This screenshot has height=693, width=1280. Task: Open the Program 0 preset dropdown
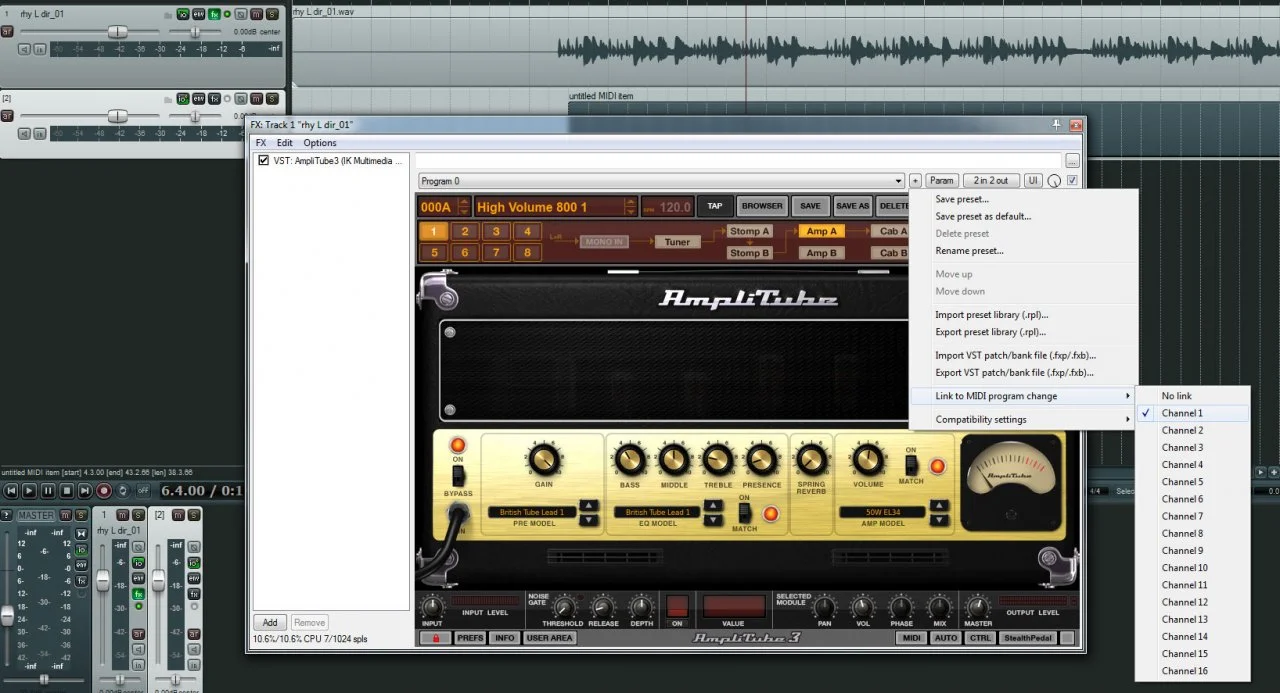pos(661,181)
